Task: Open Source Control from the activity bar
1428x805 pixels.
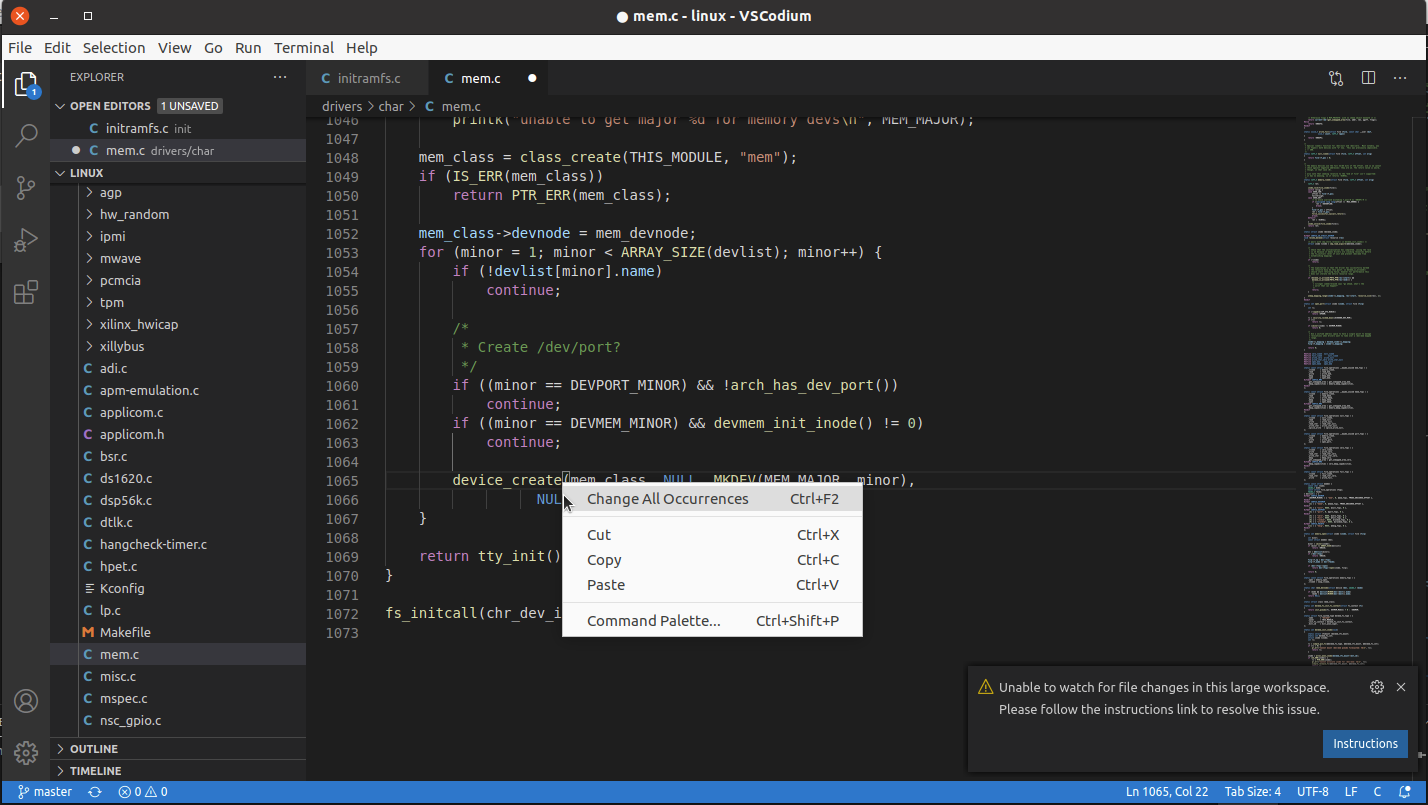Action: point(25,187)
